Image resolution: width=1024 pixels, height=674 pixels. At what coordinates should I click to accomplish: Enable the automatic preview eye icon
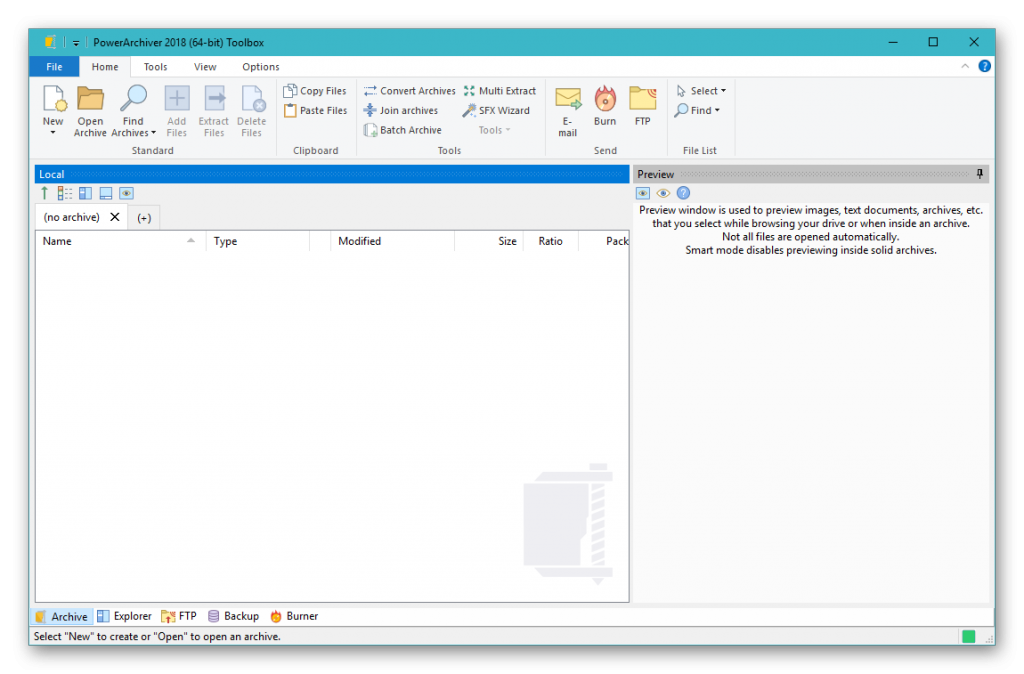coord(662,193)
